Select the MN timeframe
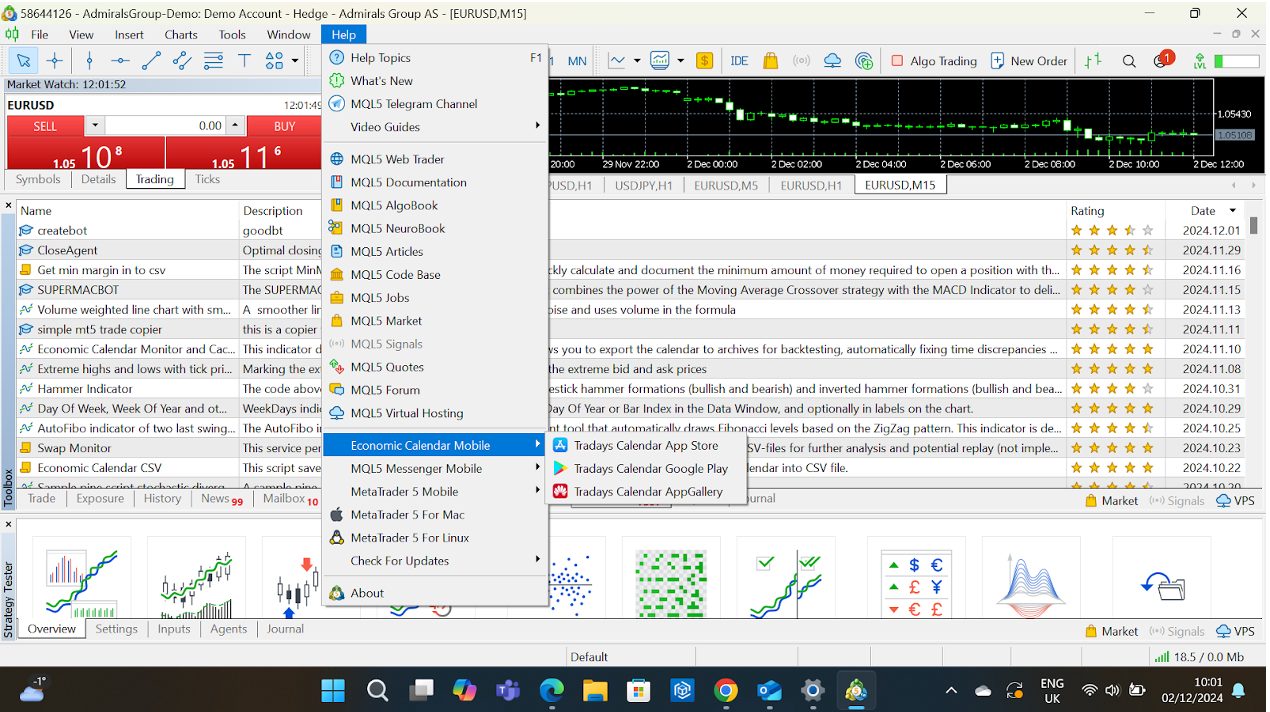 [577, 61]
